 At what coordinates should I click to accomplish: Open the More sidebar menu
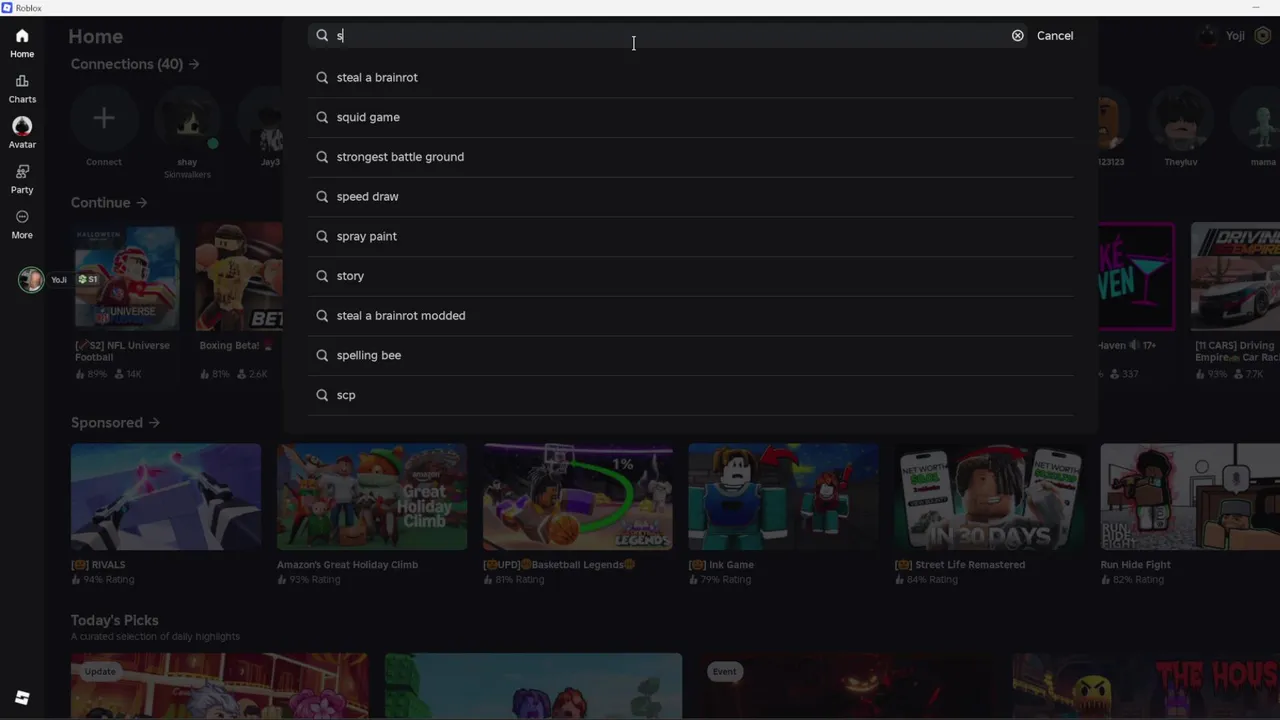22,224
